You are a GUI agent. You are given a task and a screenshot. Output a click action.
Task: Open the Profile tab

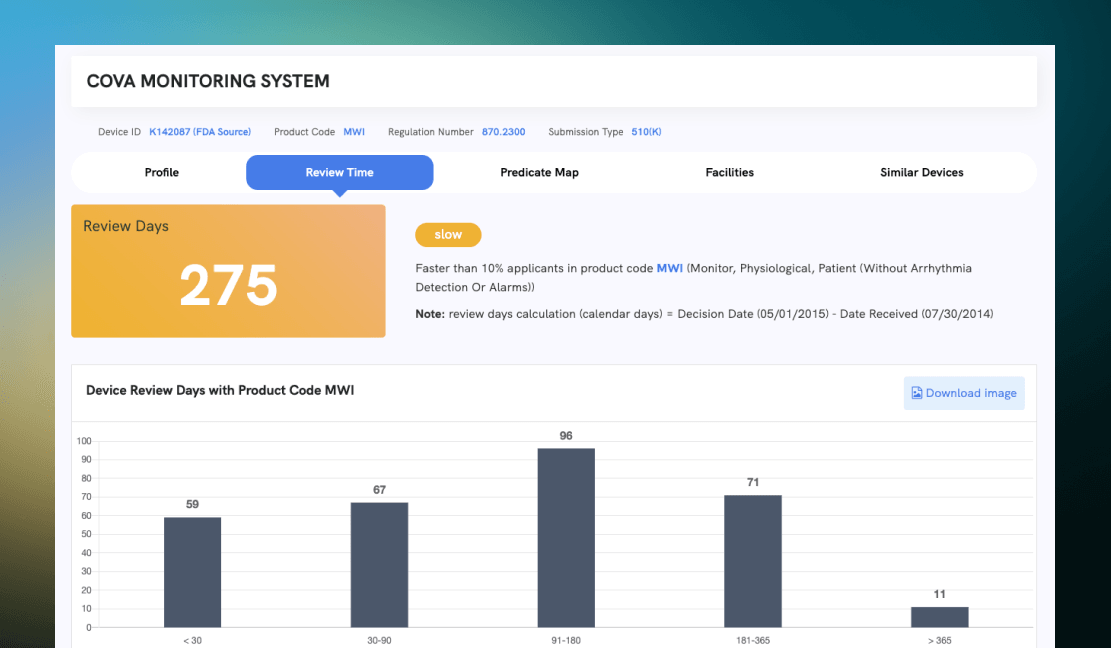[162, 173]
